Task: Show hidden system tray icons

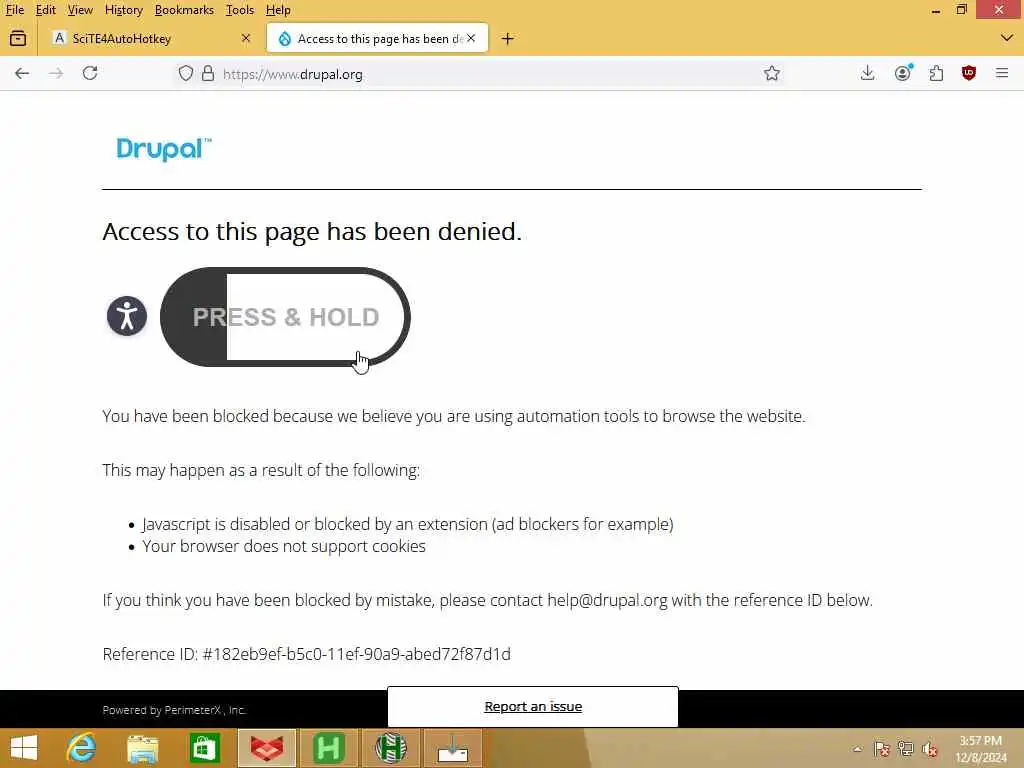Action: tap(857, 749)
